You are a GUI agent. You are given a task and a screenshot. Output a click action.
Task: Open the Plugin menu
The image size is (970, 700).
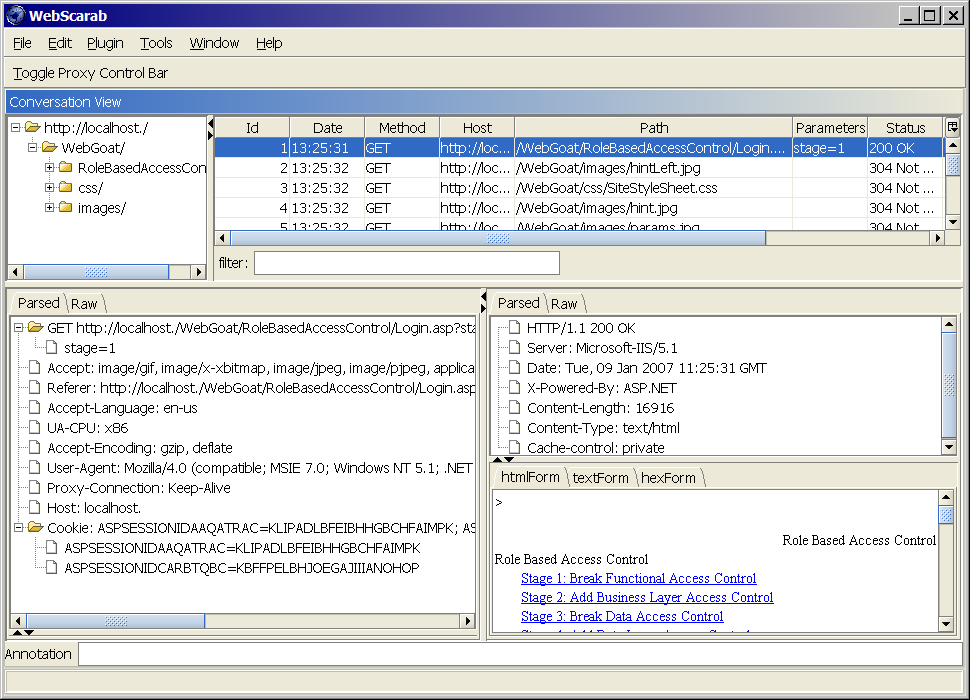coord(105,43)
